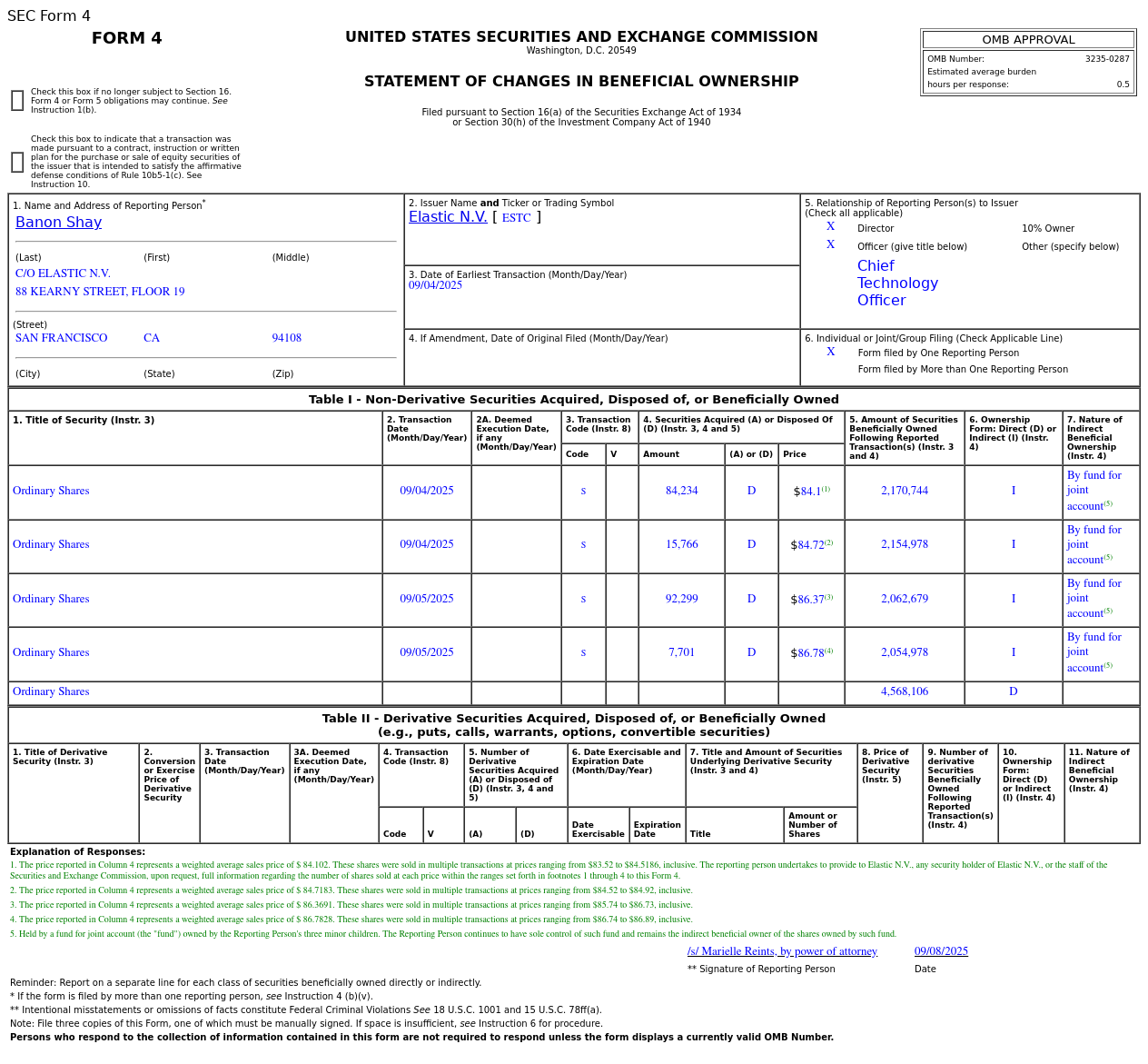Image resolution: width=1148 pixels, height=1064 pixels.
Task: Click the SAN FRANCISCO city value
Action: (61, 338)
